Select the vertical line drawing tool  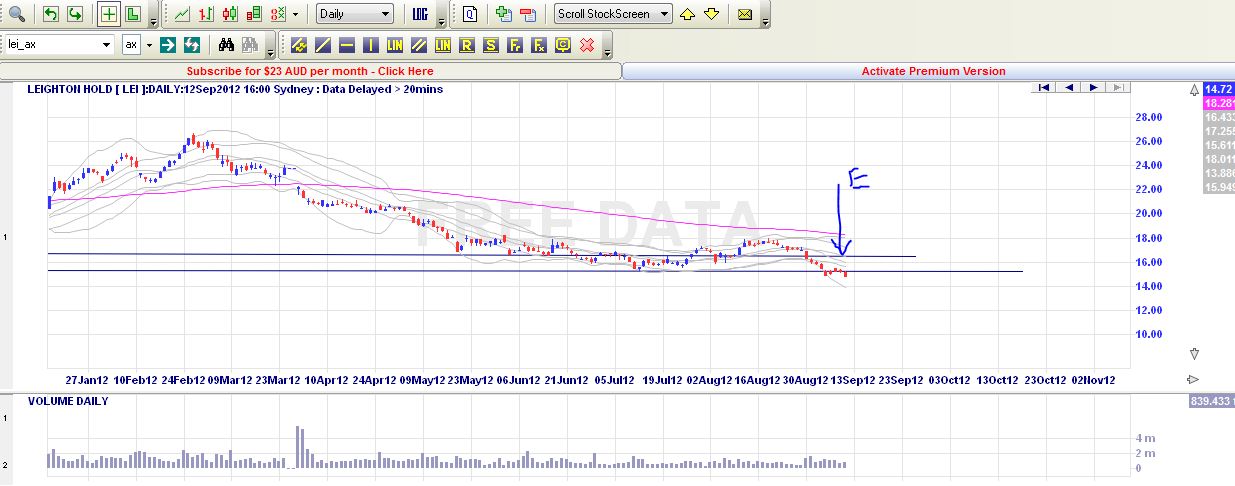pyautogui.click(x=371, y=45)
